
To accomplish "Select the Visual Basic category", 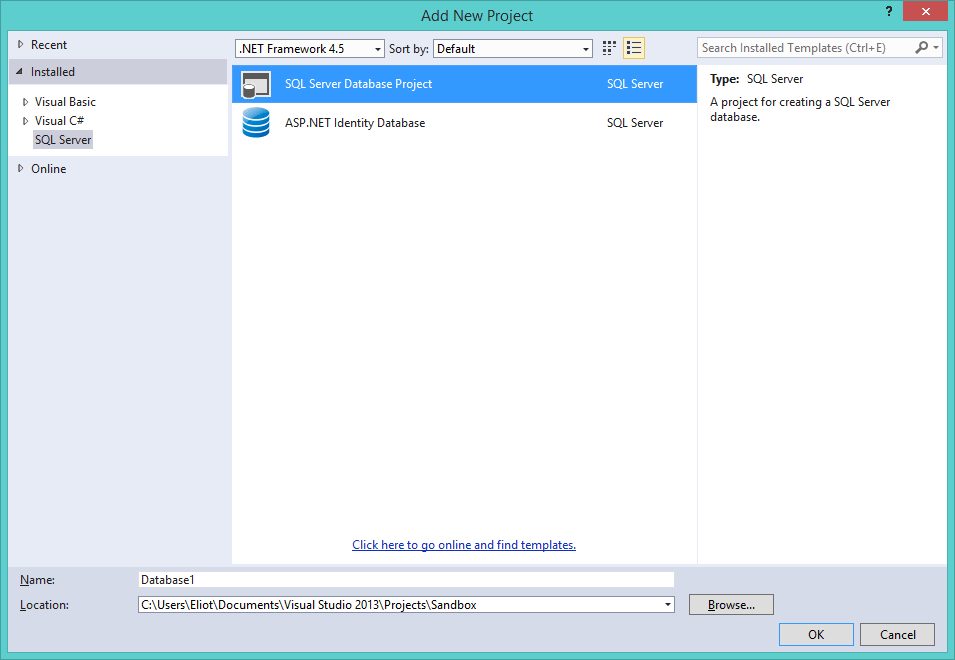I will pos(65,102).
